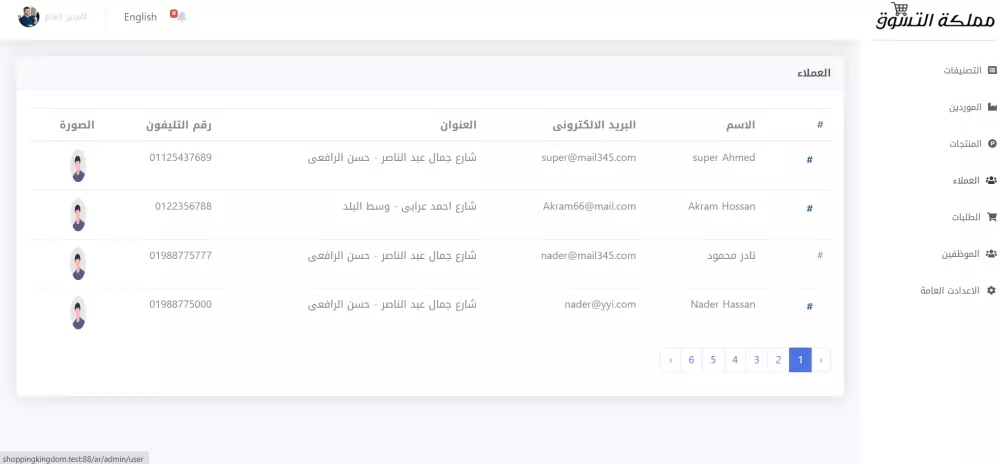Click the # link for Nader Hassan
Screen dimensions: 1000x464
pos(809,307)
